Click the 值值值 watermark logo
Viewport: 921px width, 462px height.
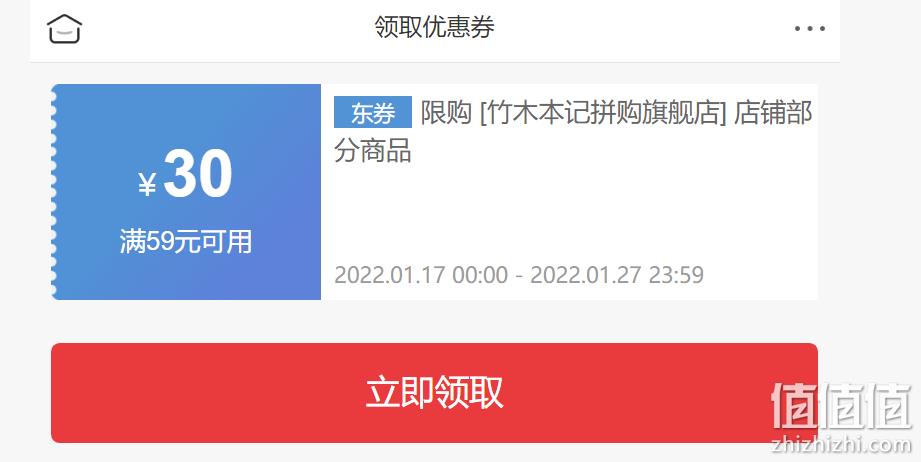(841, 406)
